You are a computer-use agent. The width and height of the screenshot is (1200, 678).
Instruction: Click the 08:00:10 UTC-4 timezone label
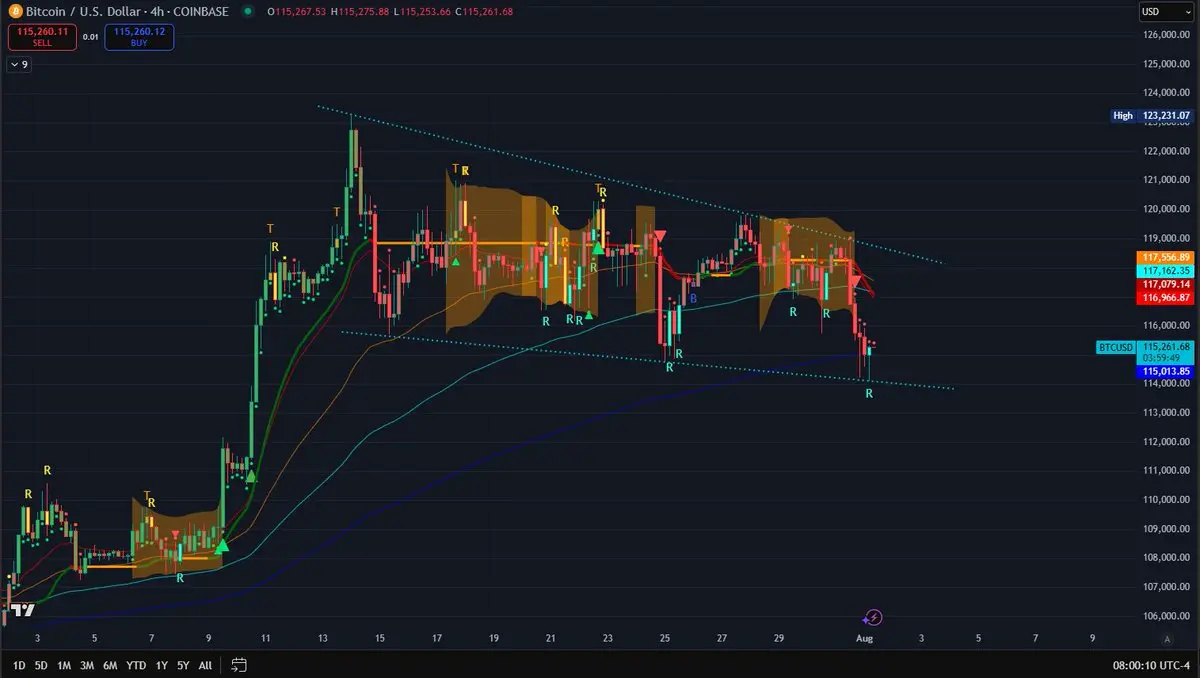click(1151, 665)
